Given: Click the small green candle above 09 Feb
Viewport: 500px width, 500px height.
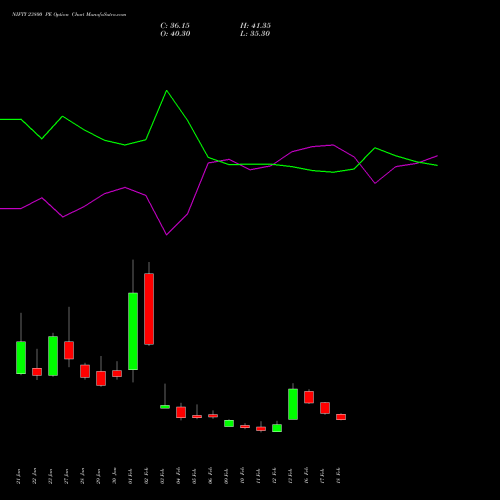Looking at the screenshot, I should pos(229,423).
